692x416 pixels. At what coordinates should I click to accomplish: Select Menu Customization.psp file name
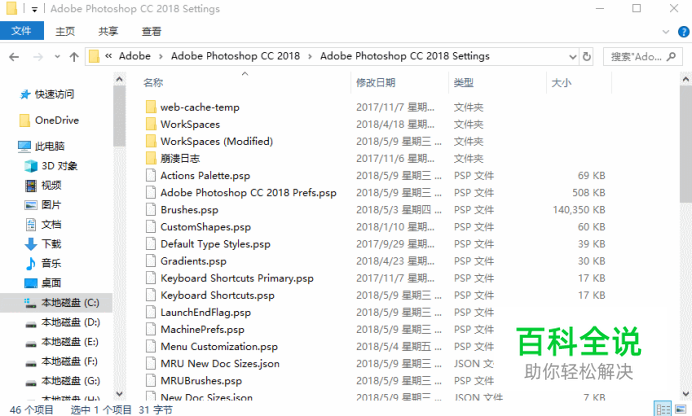219,347
